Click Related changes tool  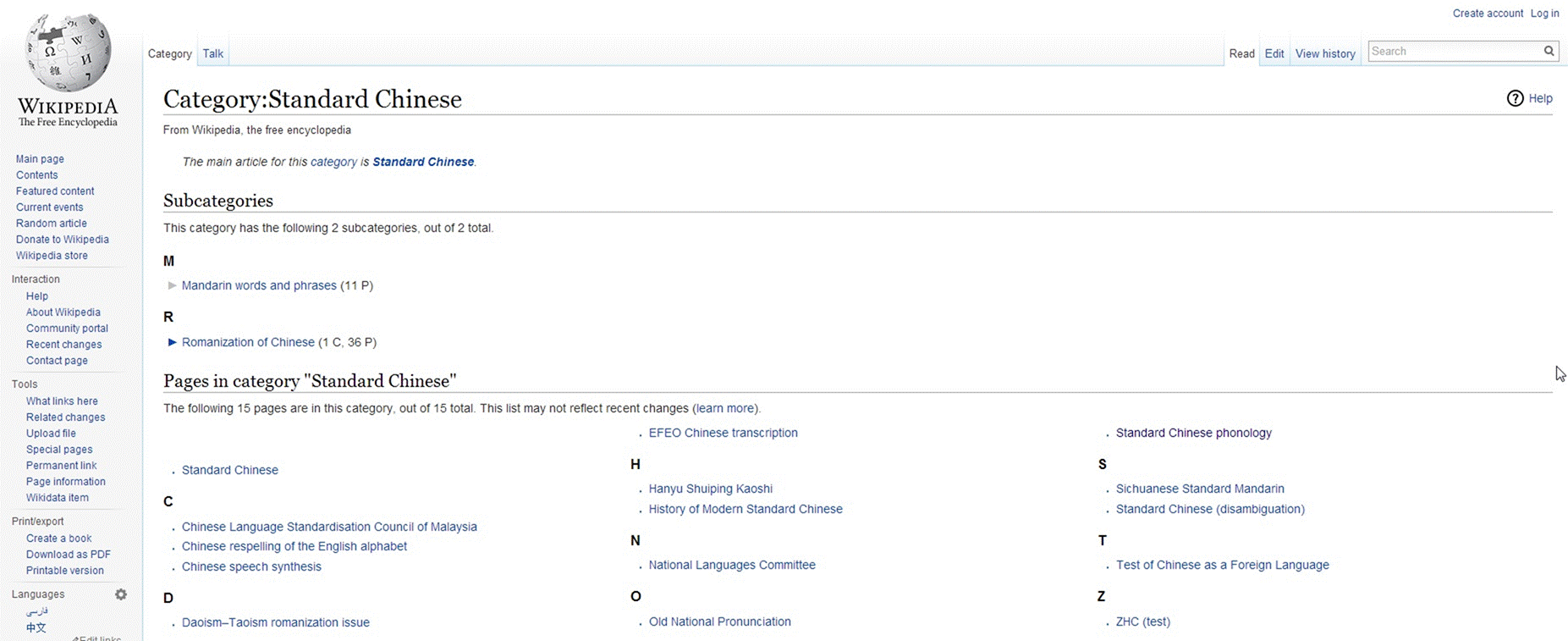66,417
